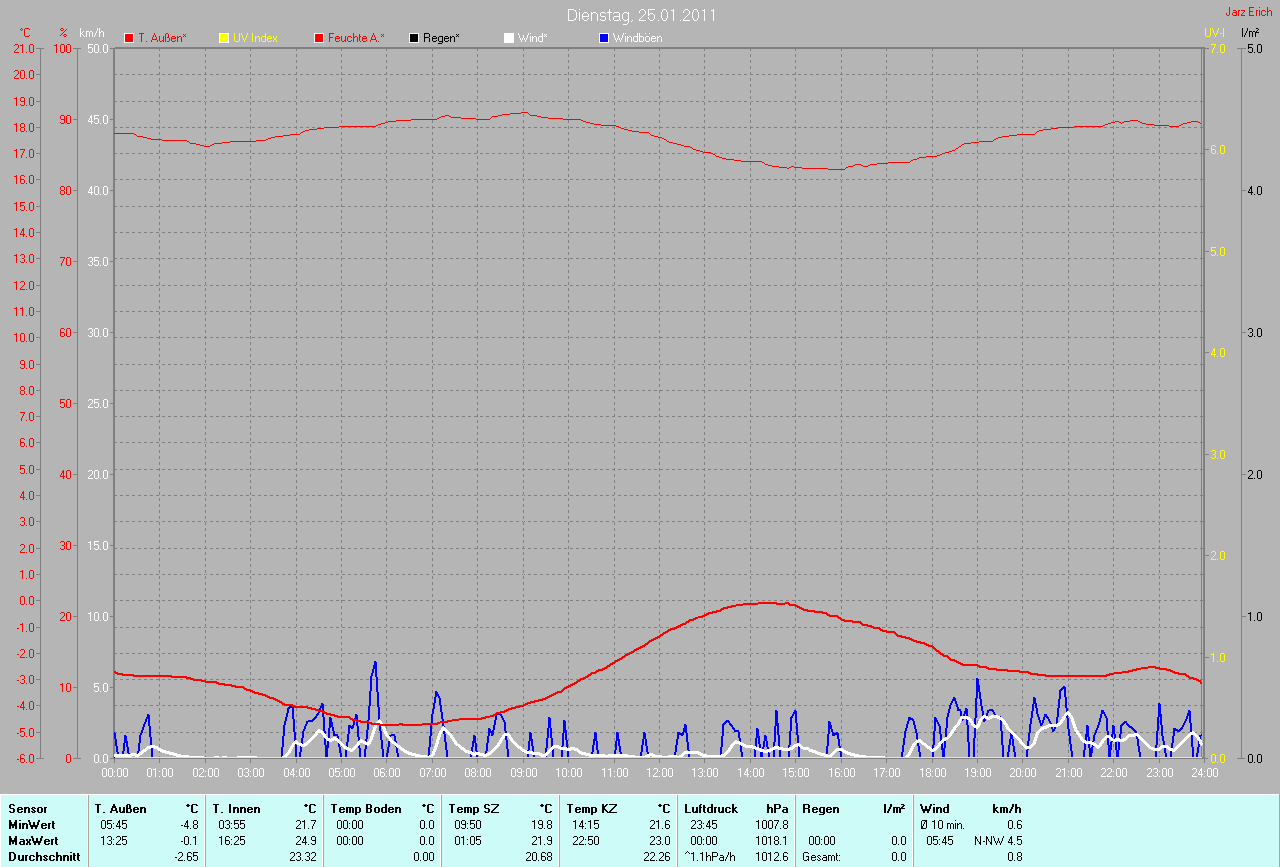This screenshot has width=1280, height=867.
Task: Select the Durchschnitt row label
Action: point(44,857)
